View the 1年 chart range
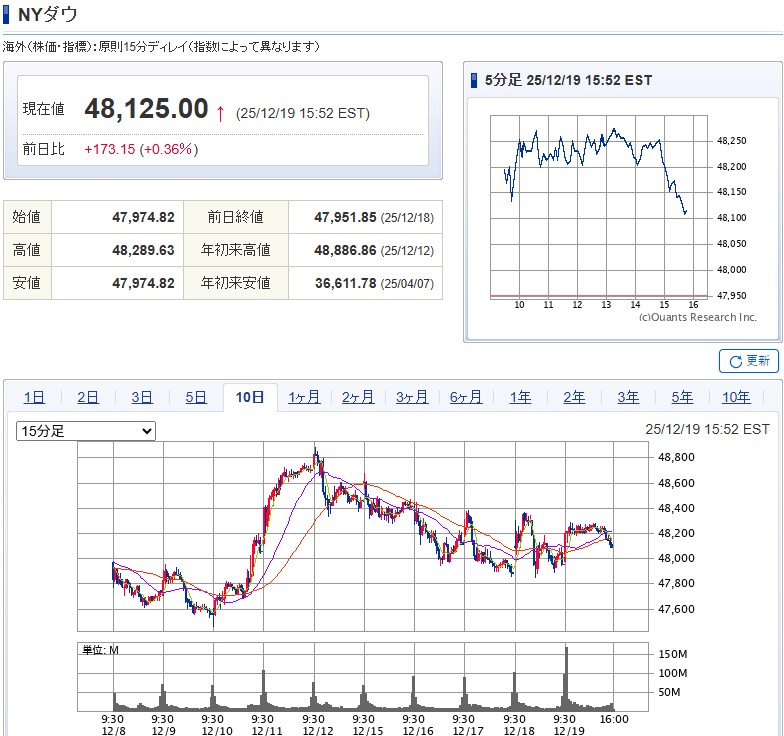The width and height of the screenshot is (784, 736). [520, 397]
